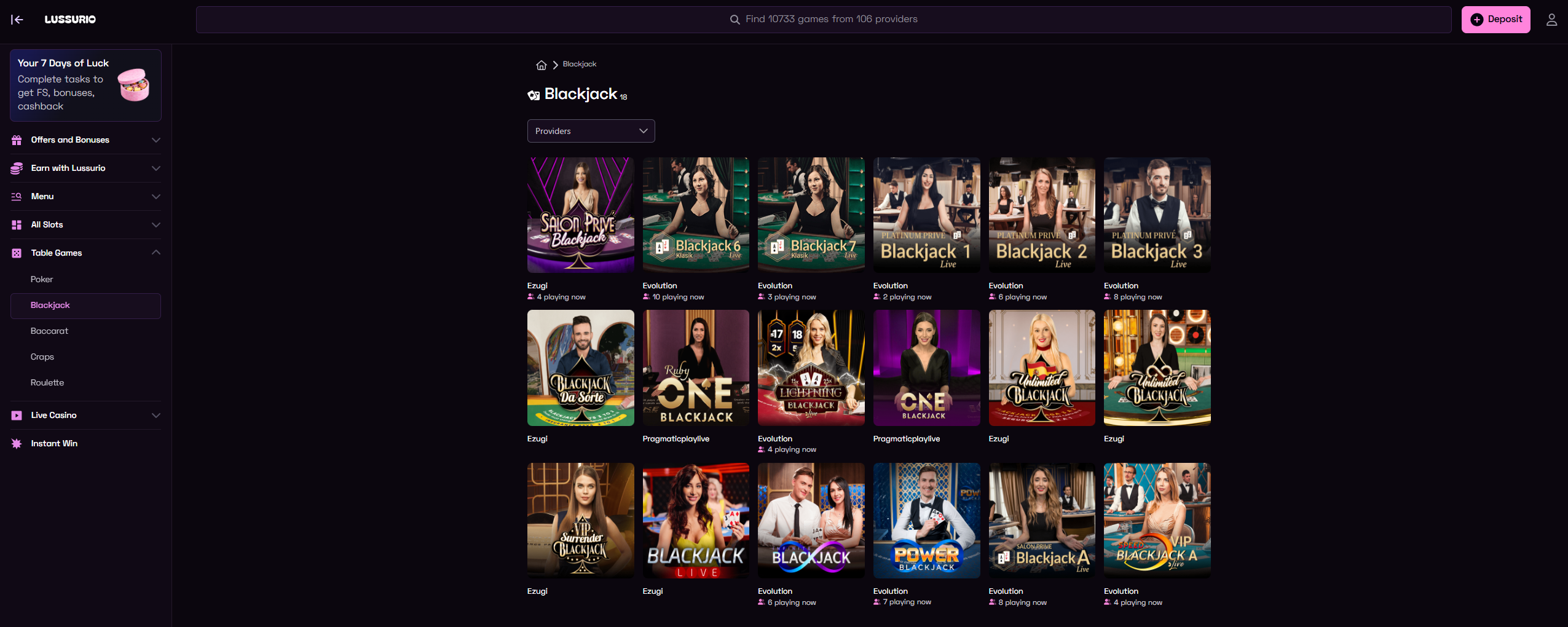
Task: Click the "10 playing now" text
Action: [678, 298]
